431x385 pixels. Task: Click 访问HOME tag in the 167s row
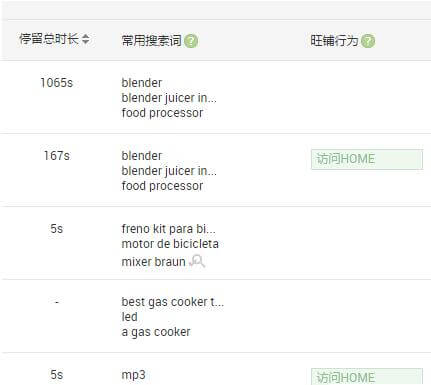(367, 159)
